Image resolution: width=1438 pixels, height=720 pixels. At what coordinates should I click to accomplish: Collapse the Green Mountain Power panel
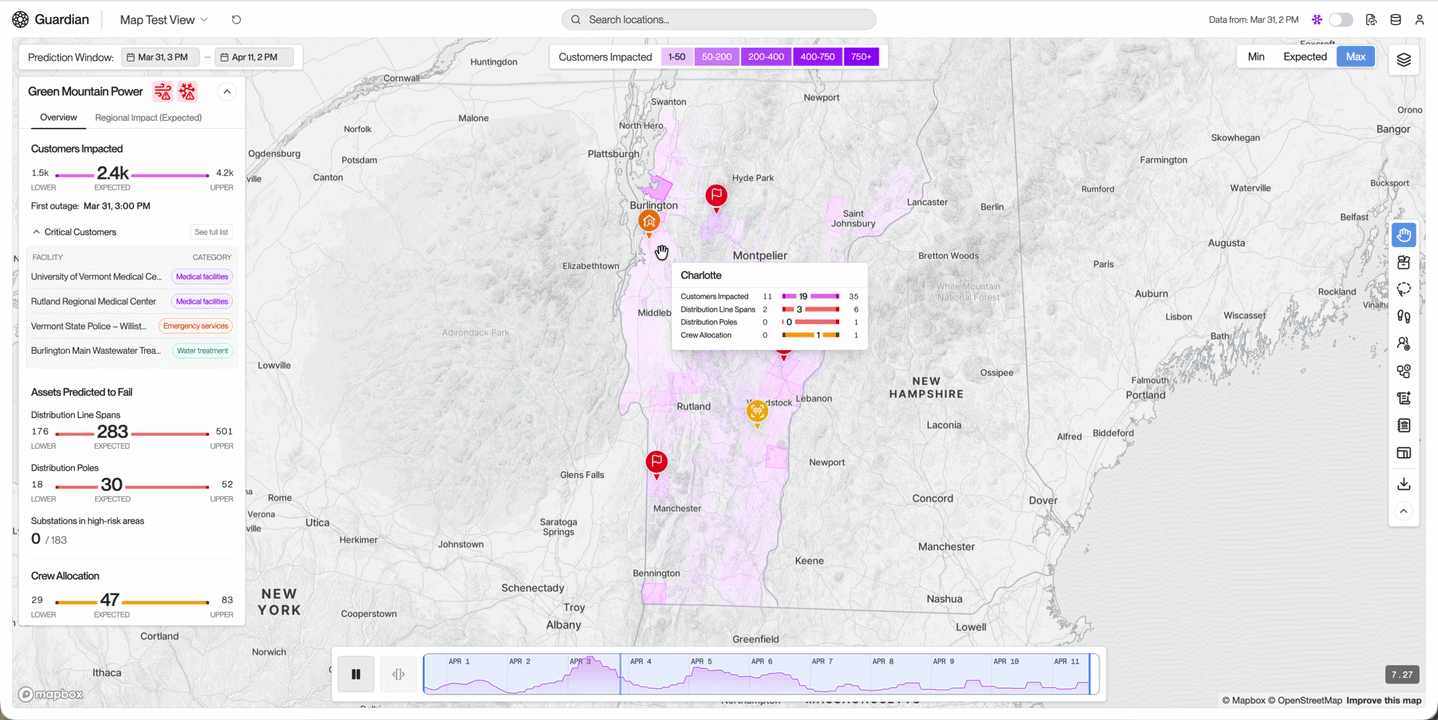click(x=227, y=92)
